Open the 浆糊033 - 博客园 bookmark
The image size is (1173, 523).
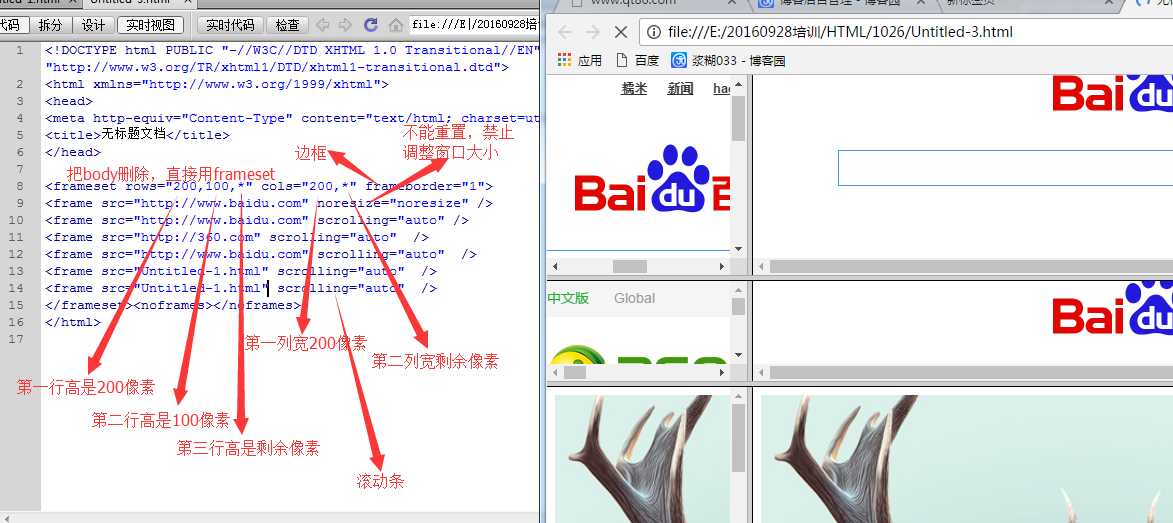[x=728, y=60]
